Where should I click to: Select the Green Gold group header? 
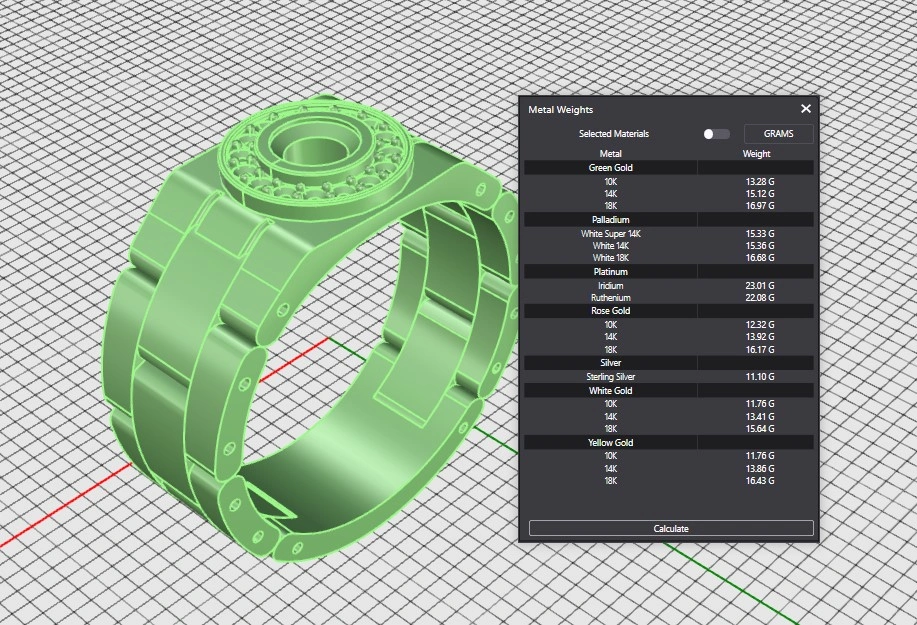[x=610, y=168]
